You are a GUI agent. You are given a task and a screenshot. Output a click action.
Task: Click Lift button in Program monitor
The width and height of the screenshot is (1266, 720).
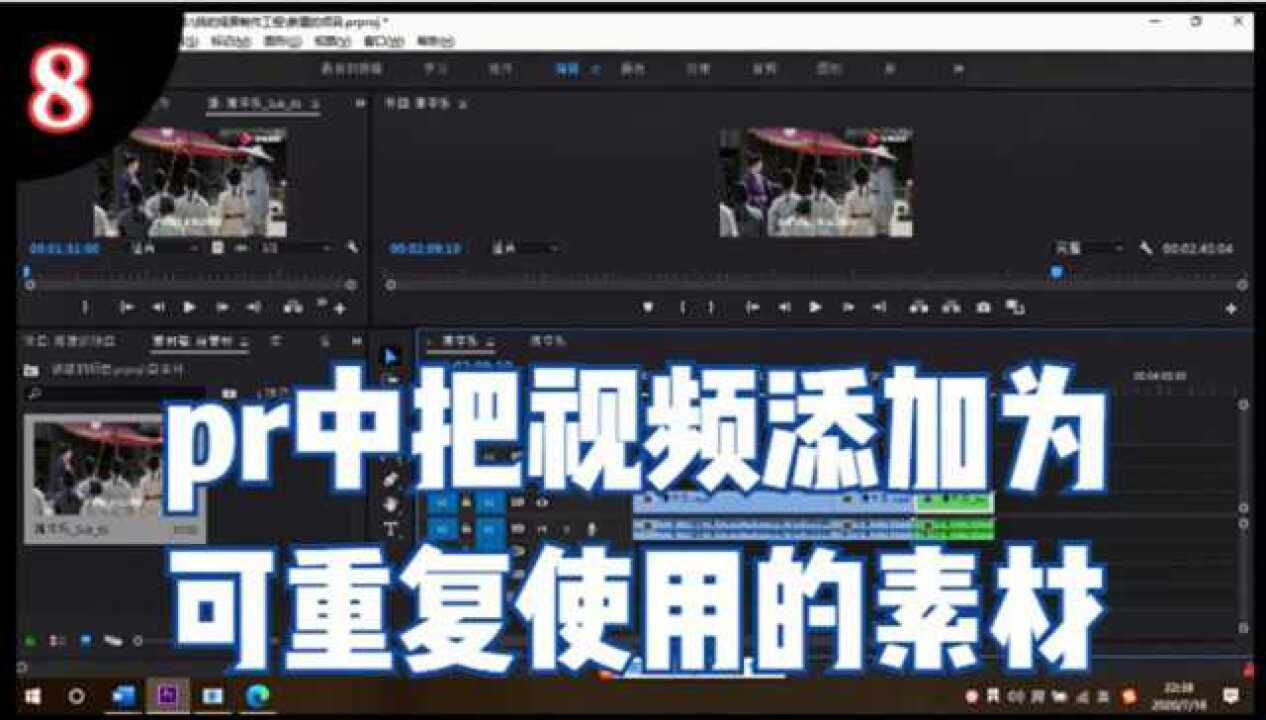918,308
